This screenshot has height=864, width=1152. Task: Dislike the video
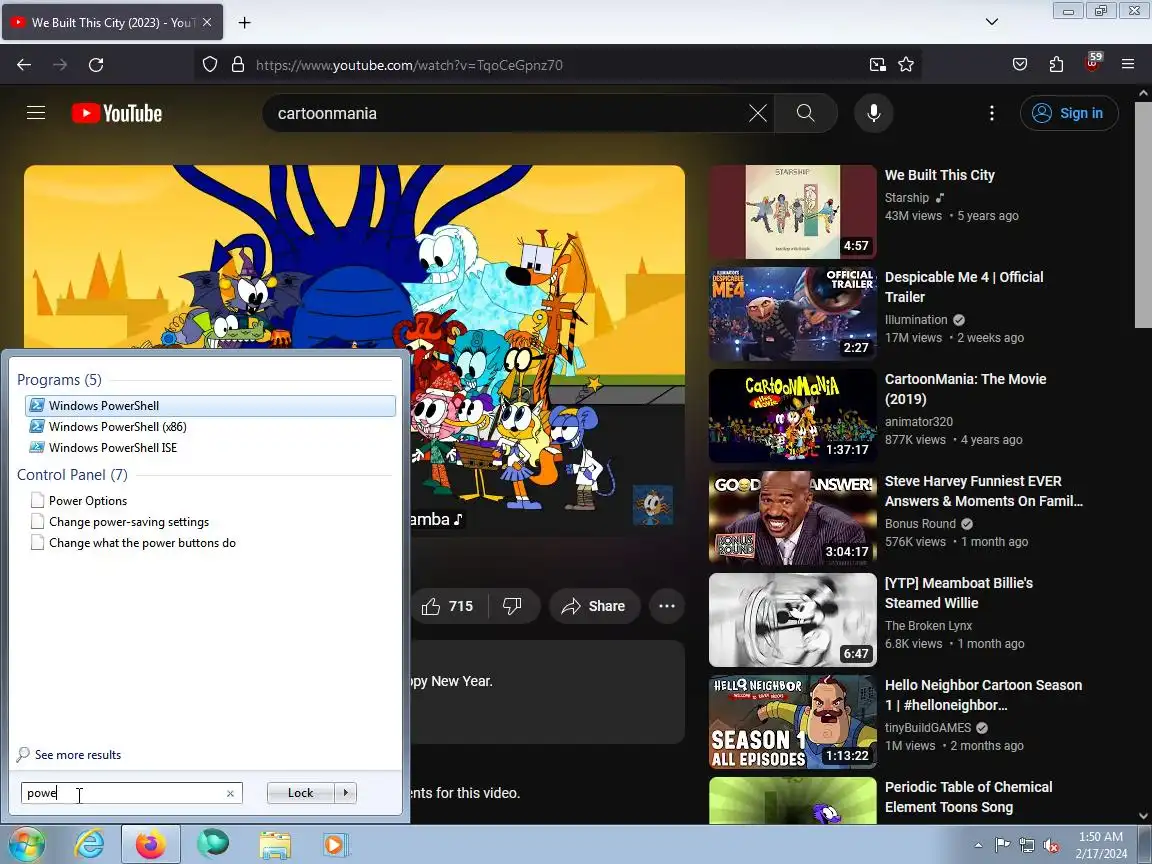(512, 606)
